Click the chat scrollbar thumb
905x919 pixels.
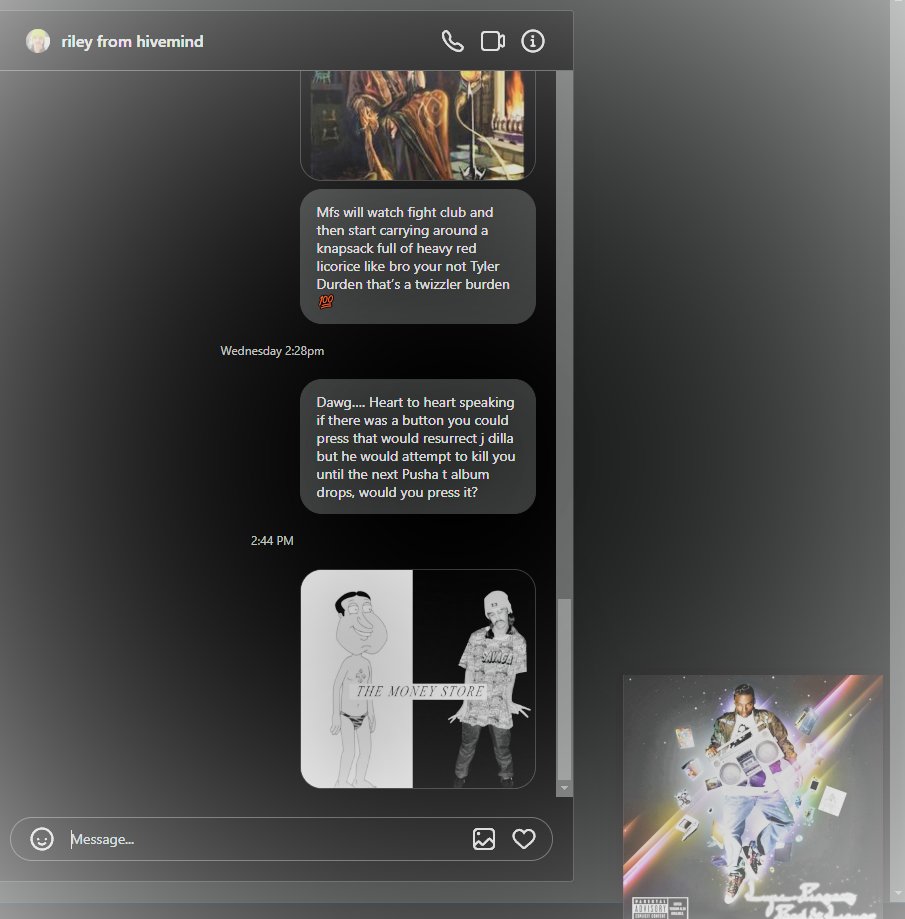pos(564,689)
